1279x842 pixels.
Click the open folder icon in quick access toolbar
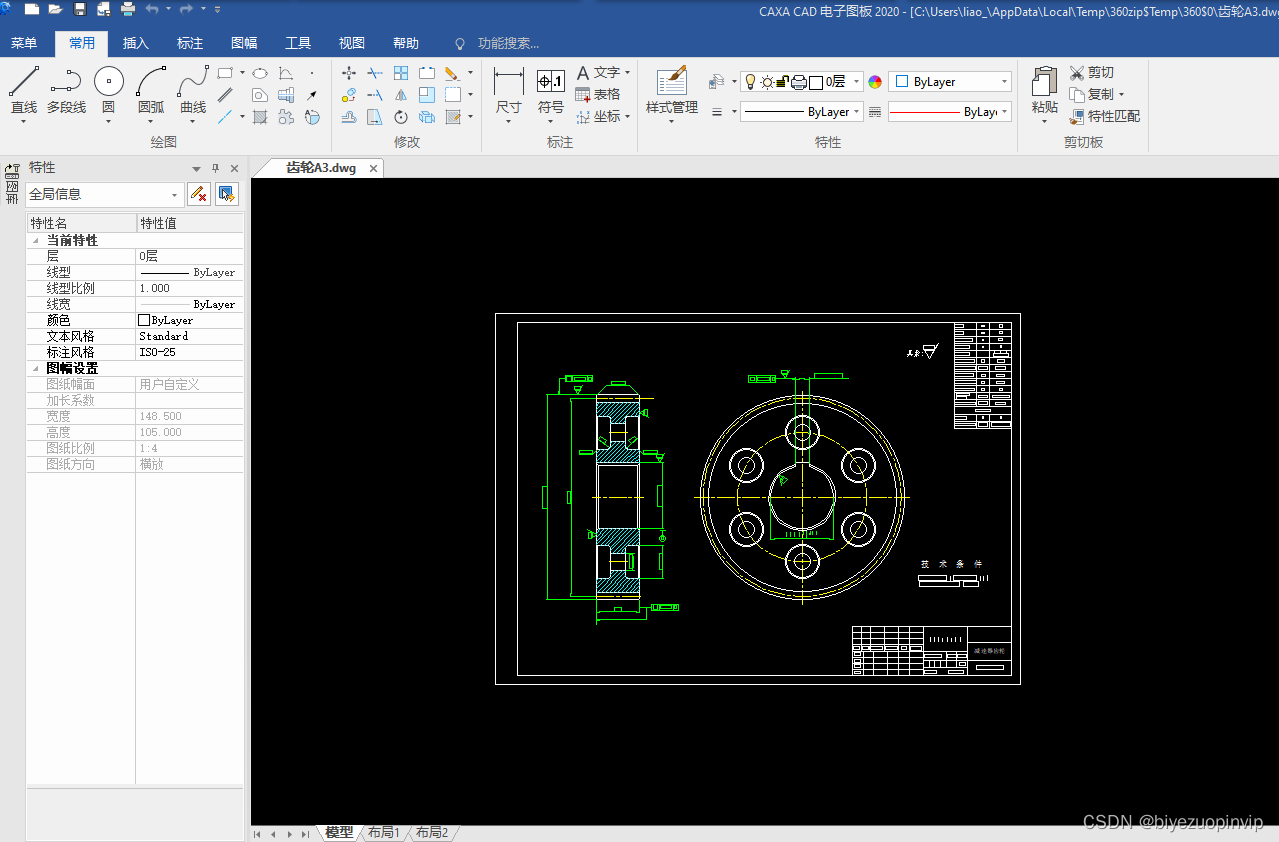pos(56,9)
